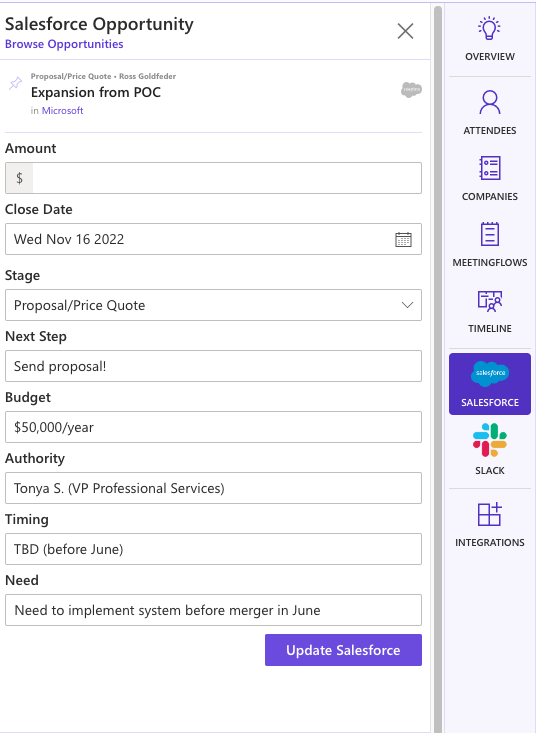Edit the Authority field with Tonya S.
The width and height of the screenshot is (536, 733).
tap(213, 488)
